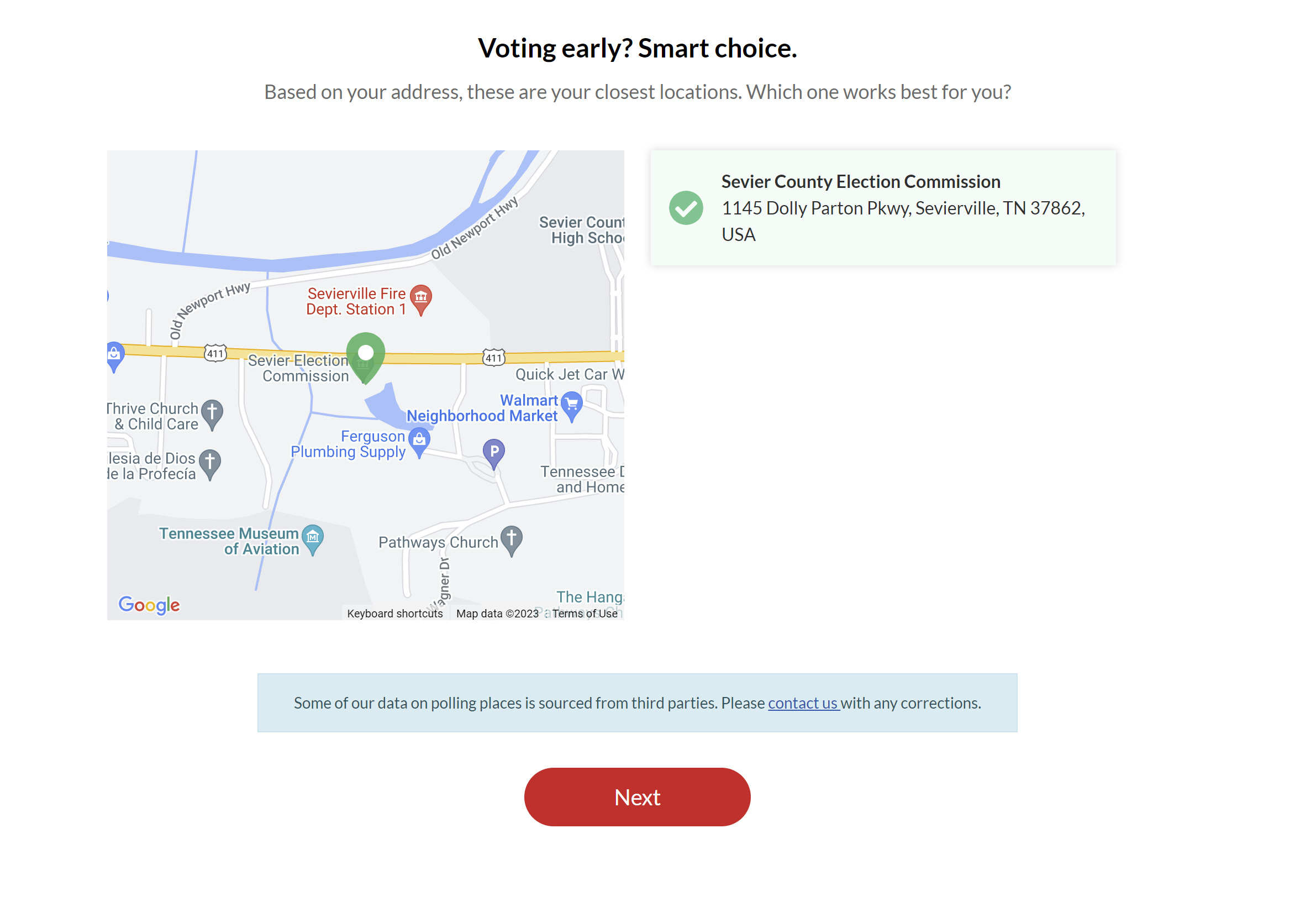Image resolution: width=1316 pixels, height=912 pixels.
Task: Click the Next button
Action: tap(638, 797)
